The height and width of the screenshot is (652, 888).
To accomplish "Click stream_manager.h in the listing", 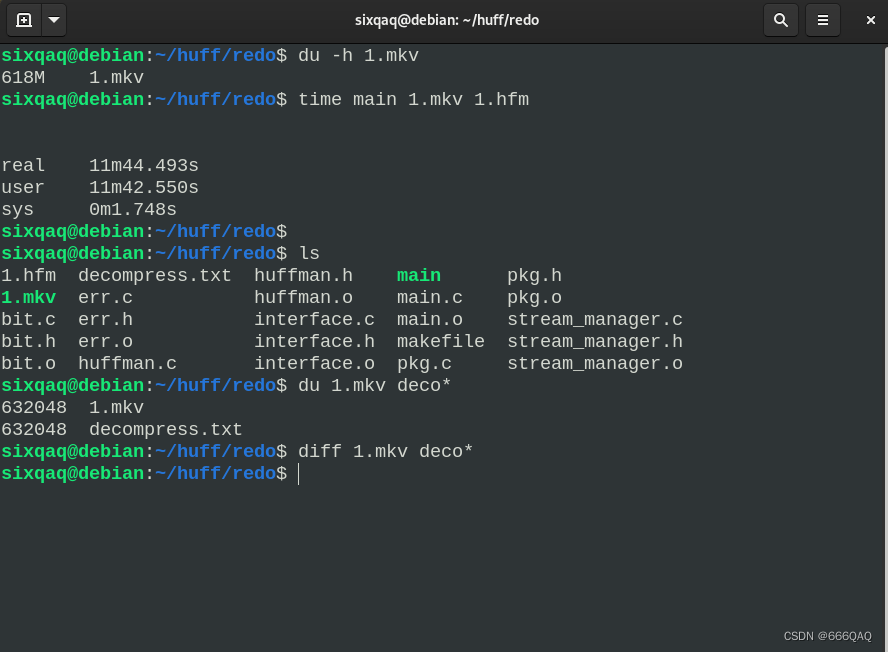I will [x=595, y=342].
